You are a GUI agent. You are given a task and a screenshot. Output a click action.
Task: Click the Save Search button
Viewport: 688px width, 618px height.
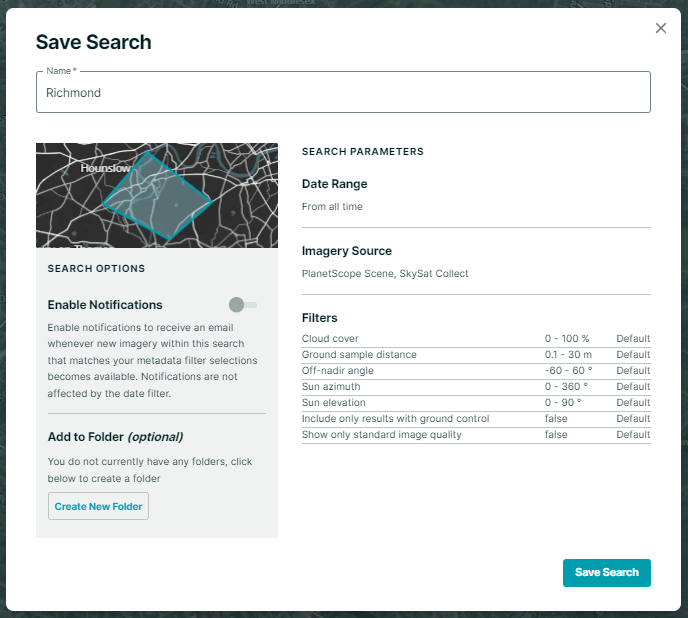coord(606,572)
